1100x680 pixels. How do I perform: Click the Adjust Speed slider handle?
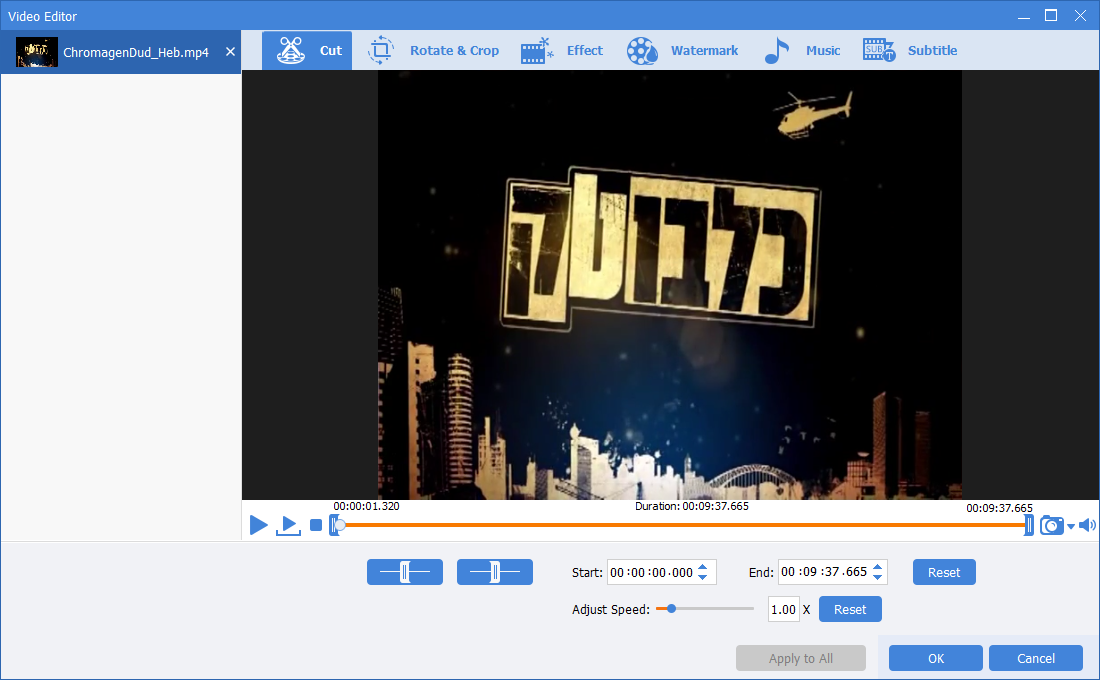click(671, 608)
